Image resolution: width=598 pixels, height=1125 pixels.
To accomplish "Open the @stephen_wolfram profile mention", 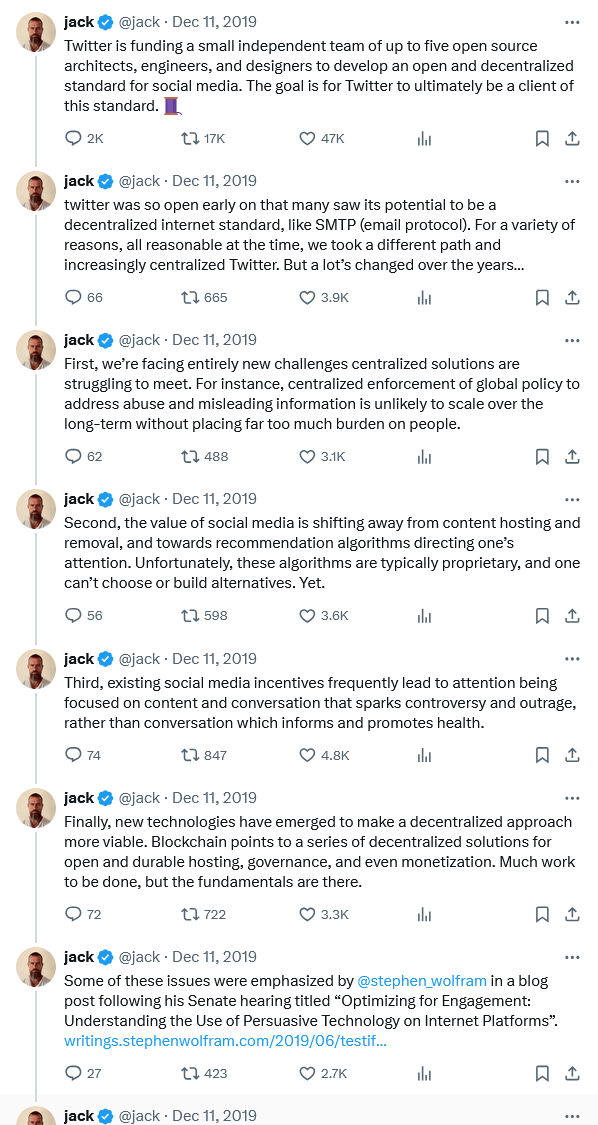I will (x=422, y=980).
